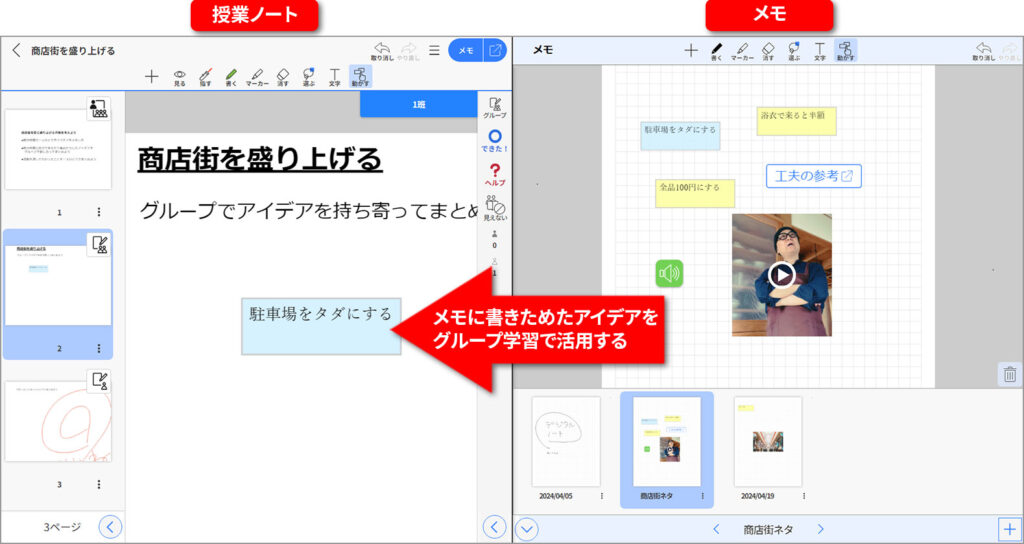Select the 文字 text tool in memo toolbar
Viewport: 1024px width, 544px height.
tap(819, 51)
